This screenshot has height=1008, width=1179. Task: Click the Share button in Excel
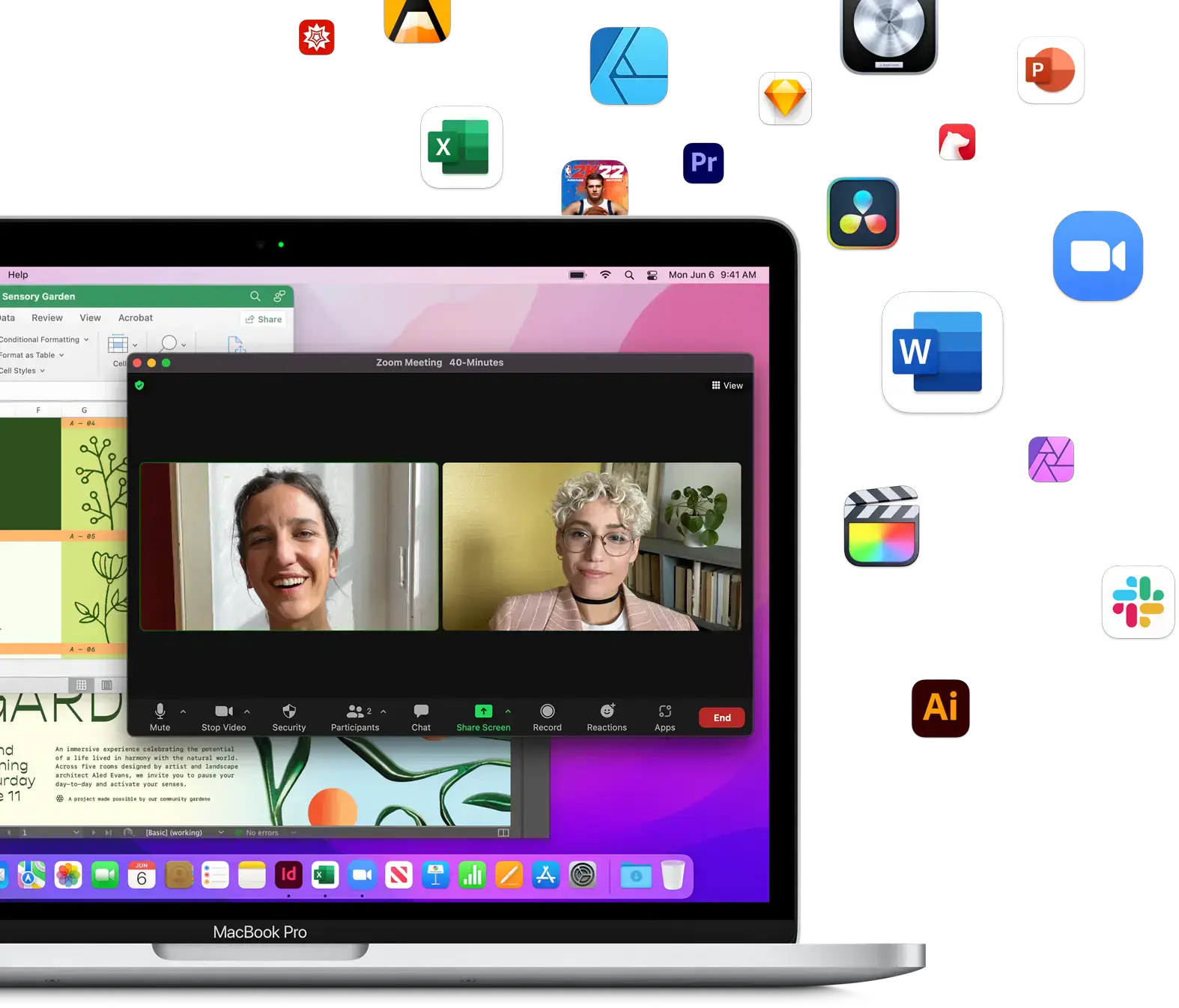coord(263,319)
